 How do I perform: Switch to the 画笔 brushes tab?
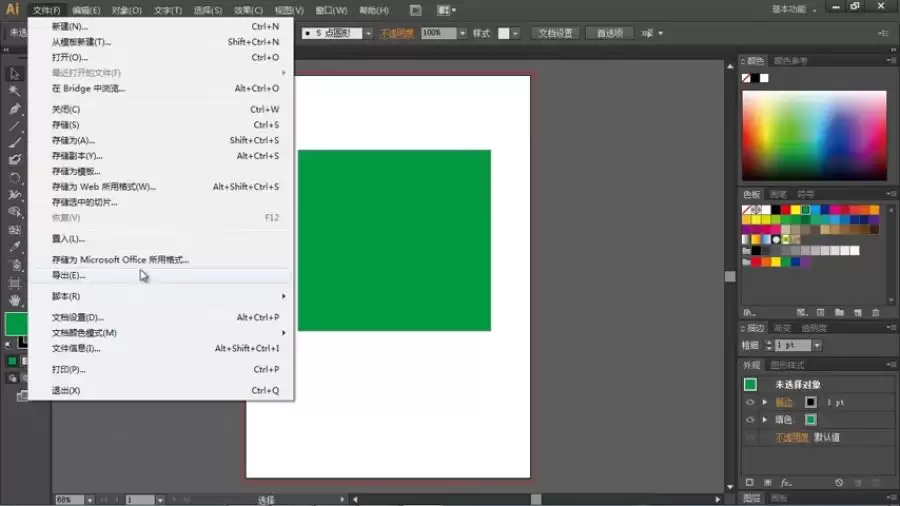point(778,194)
